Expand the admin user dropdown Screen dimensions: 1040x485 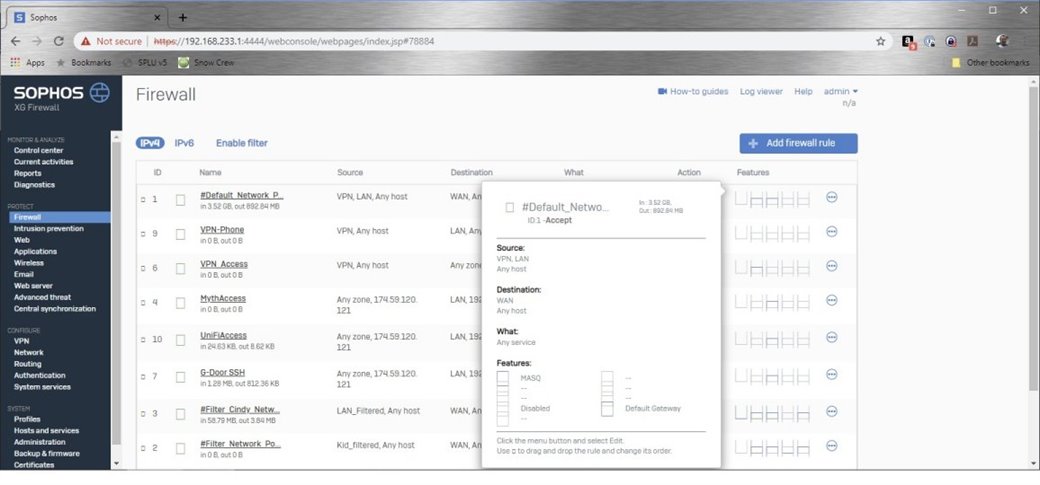point(840,92)
